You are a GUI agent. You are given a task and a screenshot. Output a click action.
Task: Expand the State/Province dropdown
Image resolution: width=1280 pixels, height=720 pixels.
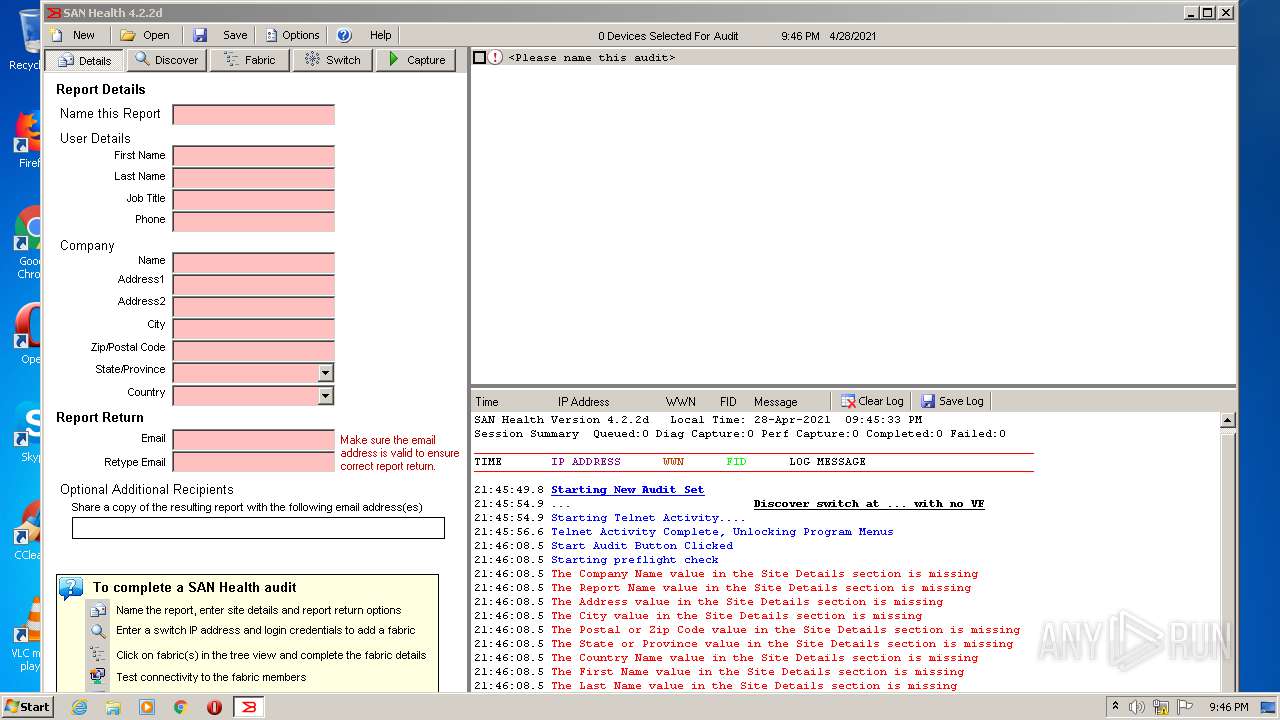(325, 373)
